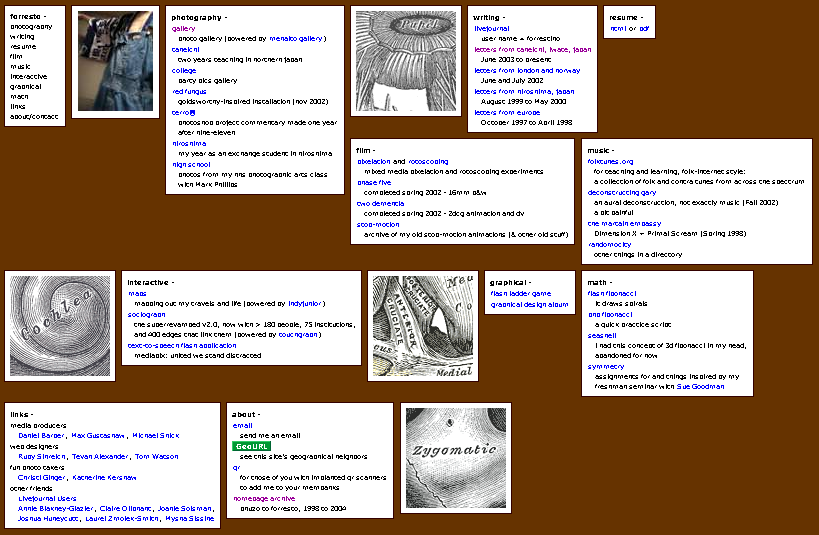Open the homepage archive link
Viewport: 819px width, 535px height.
click(x=264, y=499)
